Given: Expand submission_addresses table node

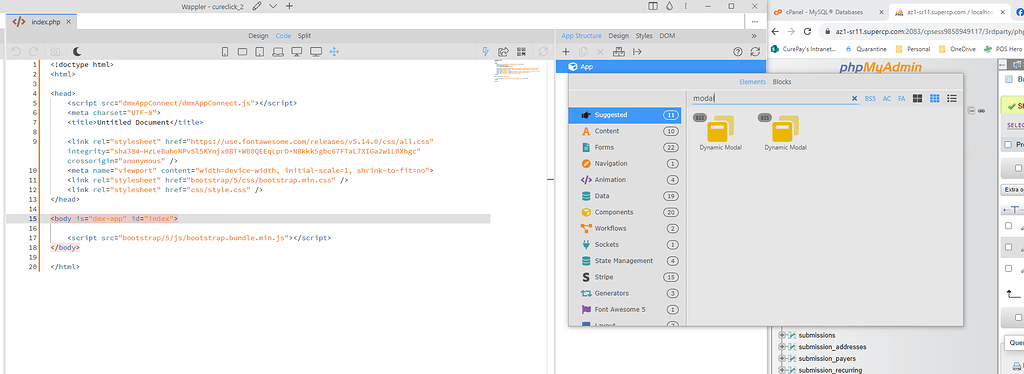Looking at the screenshot, I should tap(782, 347).
